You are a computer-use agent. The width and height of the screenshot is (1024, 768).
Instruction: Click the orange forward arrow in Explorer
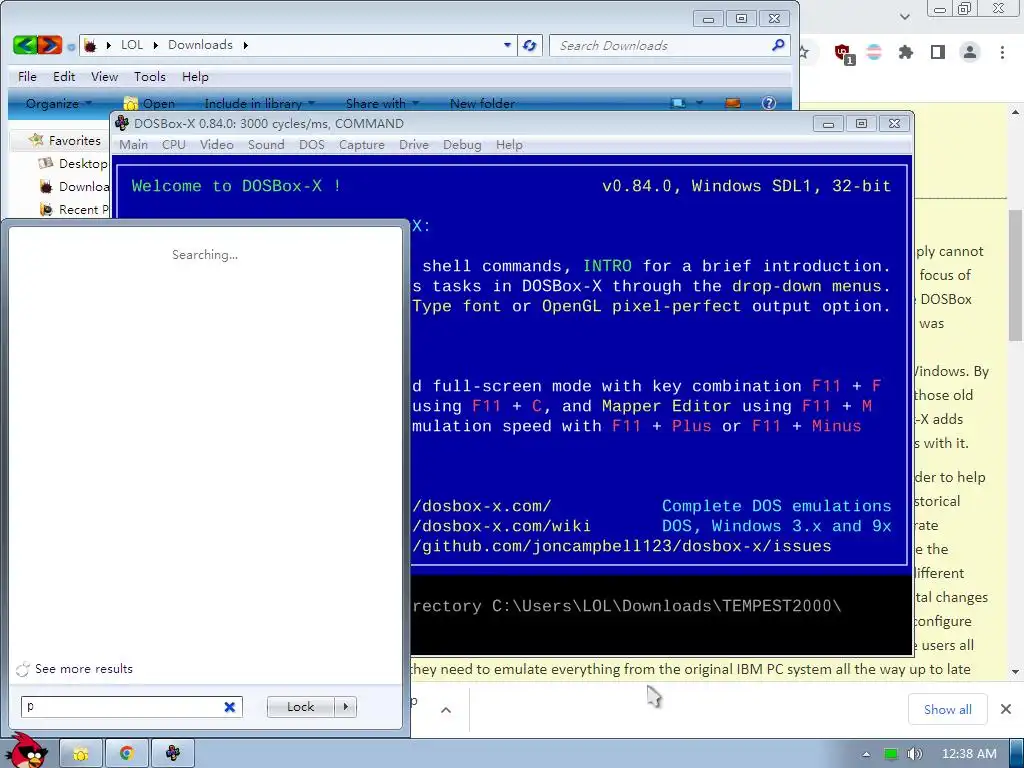tap(50, 45)
